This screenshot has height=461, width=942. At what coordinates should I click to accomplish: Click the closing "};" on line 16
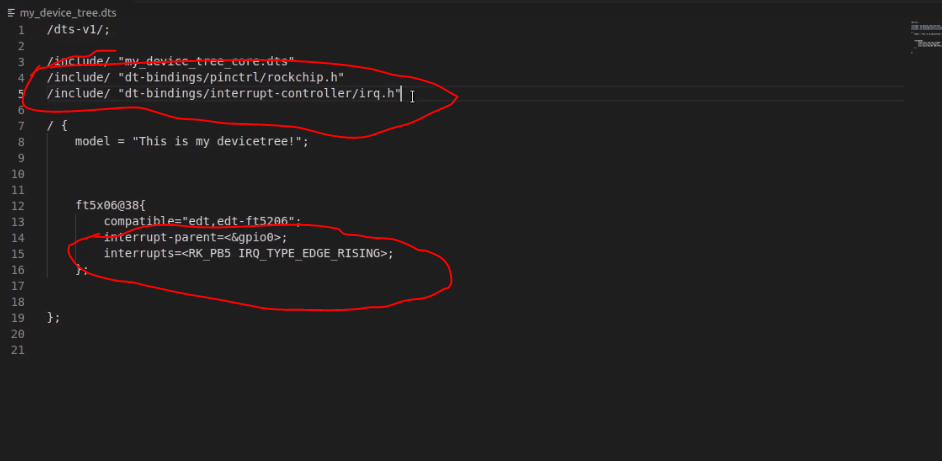(x=82, y=270)
